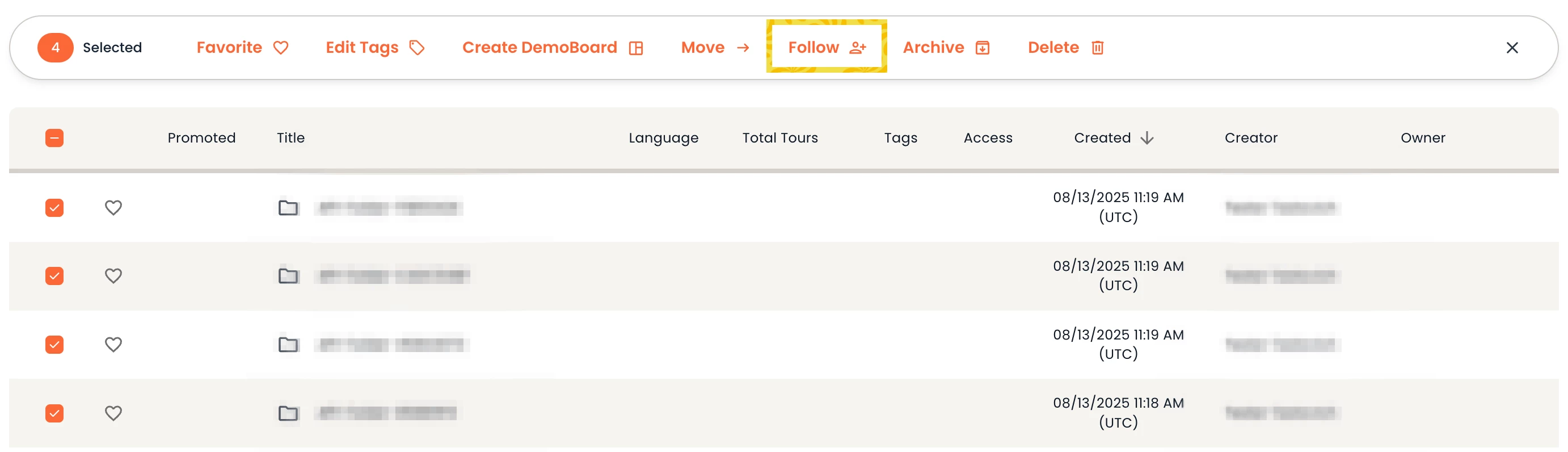
Task: Uncheck the 11:18 AM row checkbox
Action: click(54, 413)
